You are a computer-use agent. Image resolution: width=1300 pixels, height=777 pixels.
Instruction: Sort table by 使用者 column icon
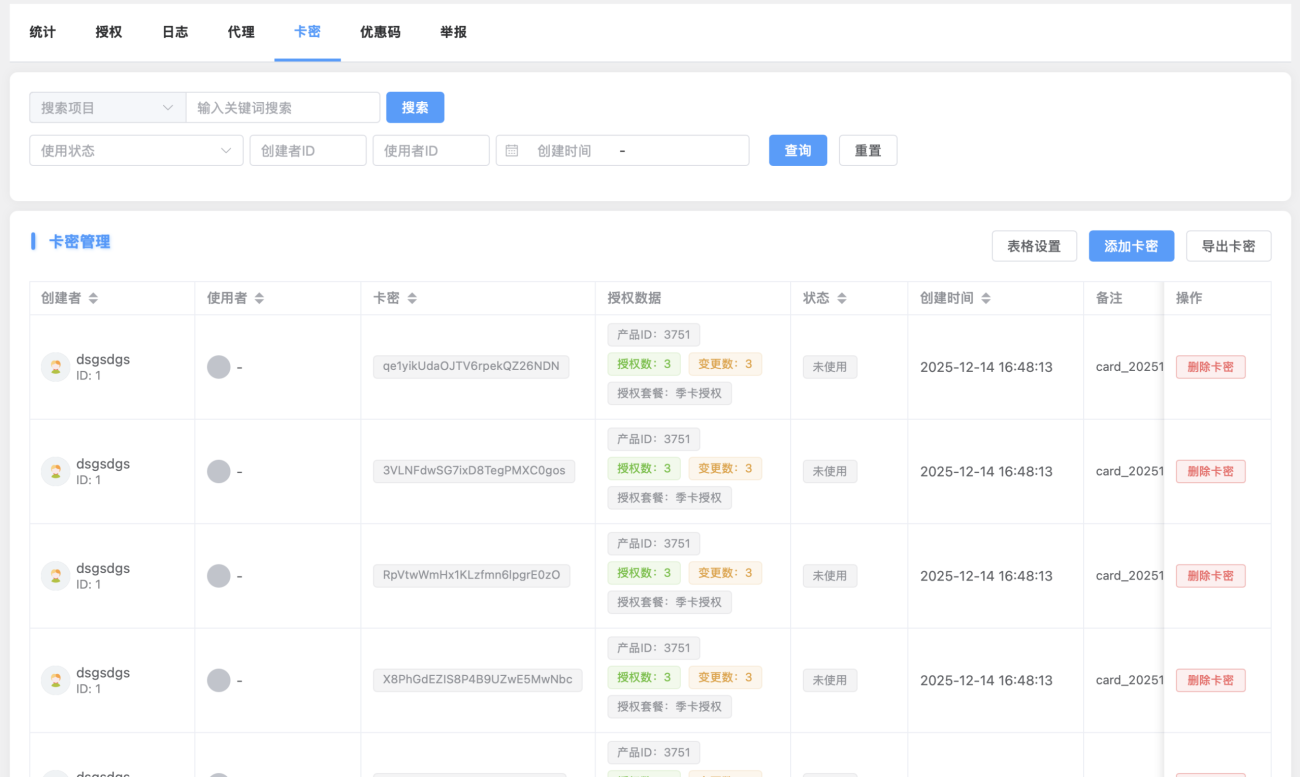click(x=259, y=298)
